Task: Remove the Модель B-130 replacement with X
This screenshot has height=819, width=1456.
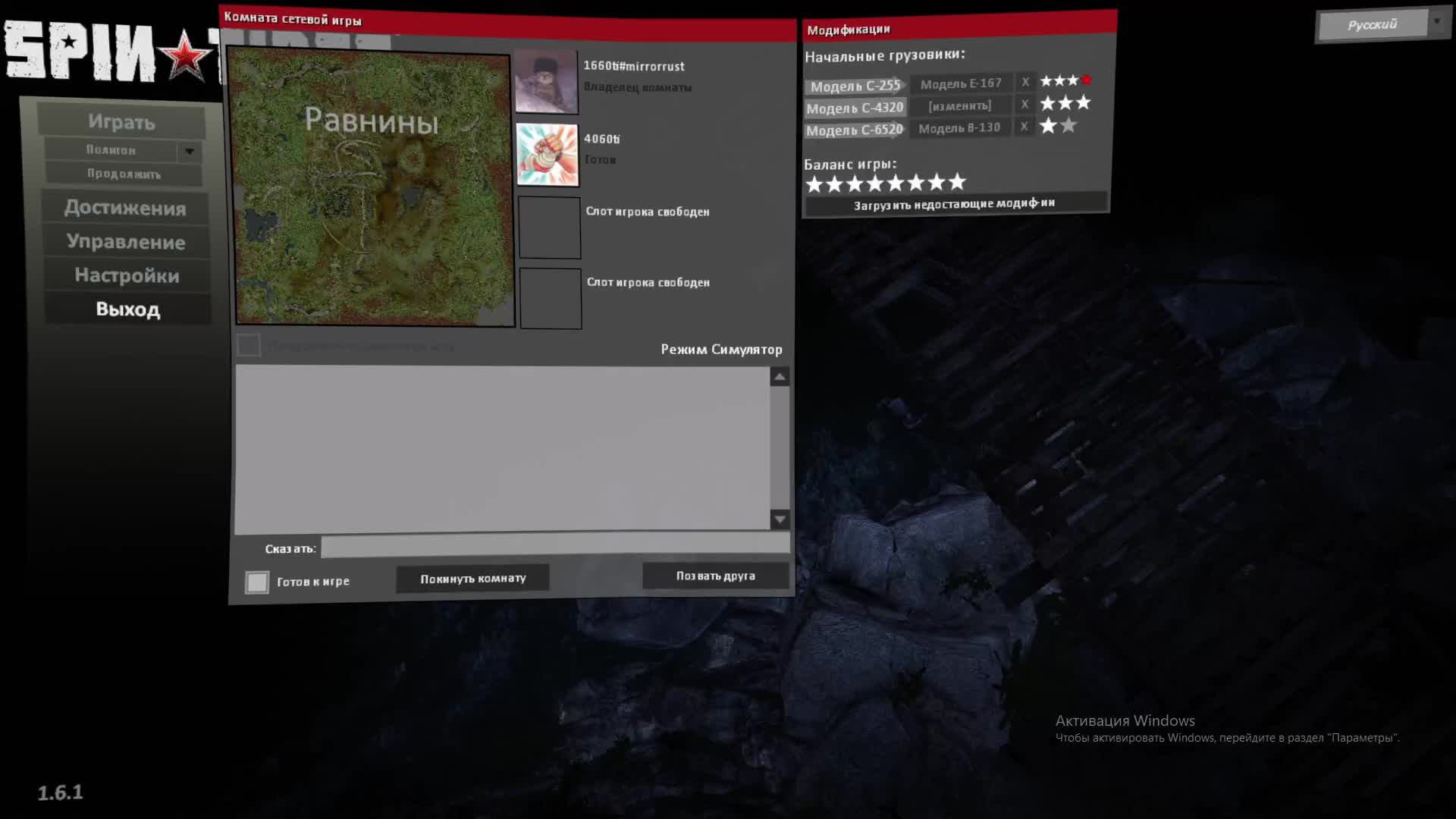Action: [x=1024, y=127]
